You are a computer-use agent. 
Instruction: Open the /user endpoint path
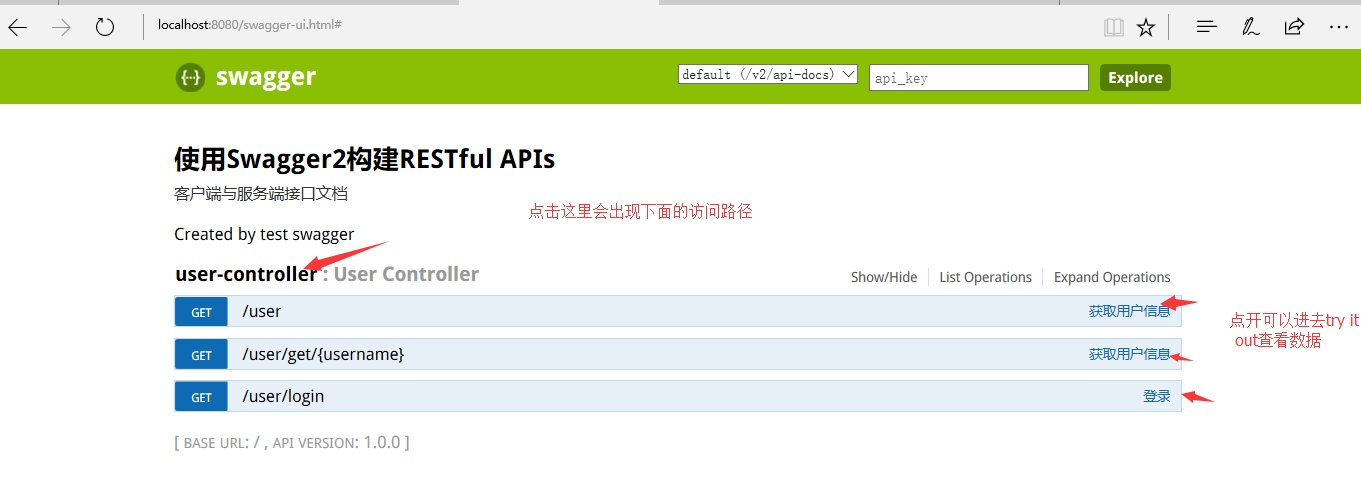tap(262, 311)
